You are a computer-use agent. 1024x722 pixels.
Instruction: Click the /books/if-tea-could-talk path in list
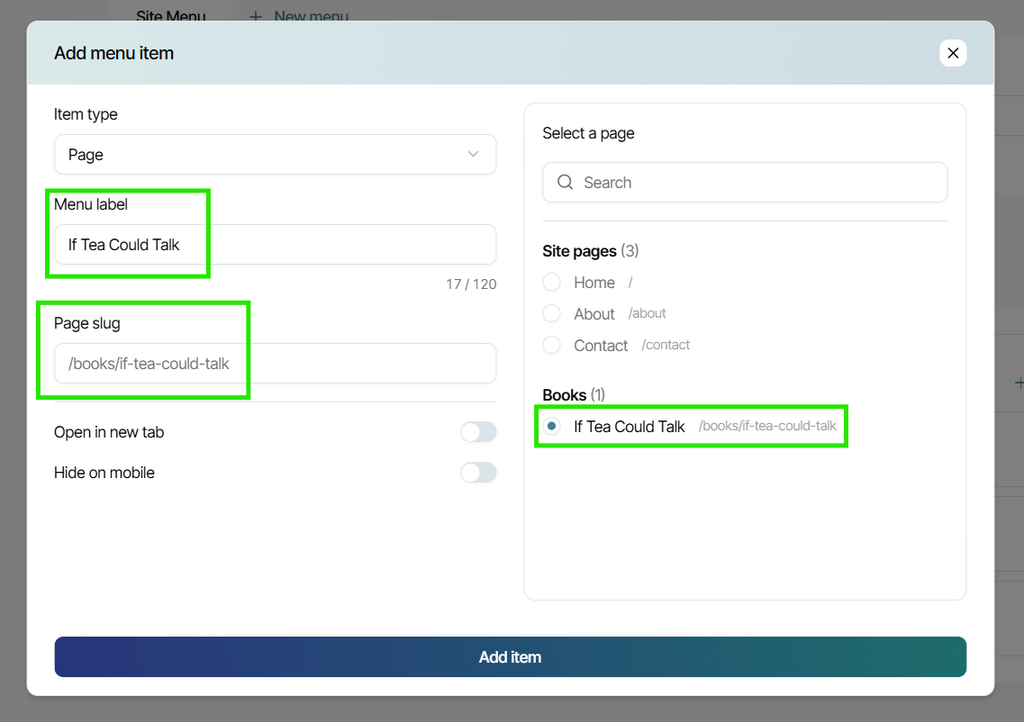point(767,426)
